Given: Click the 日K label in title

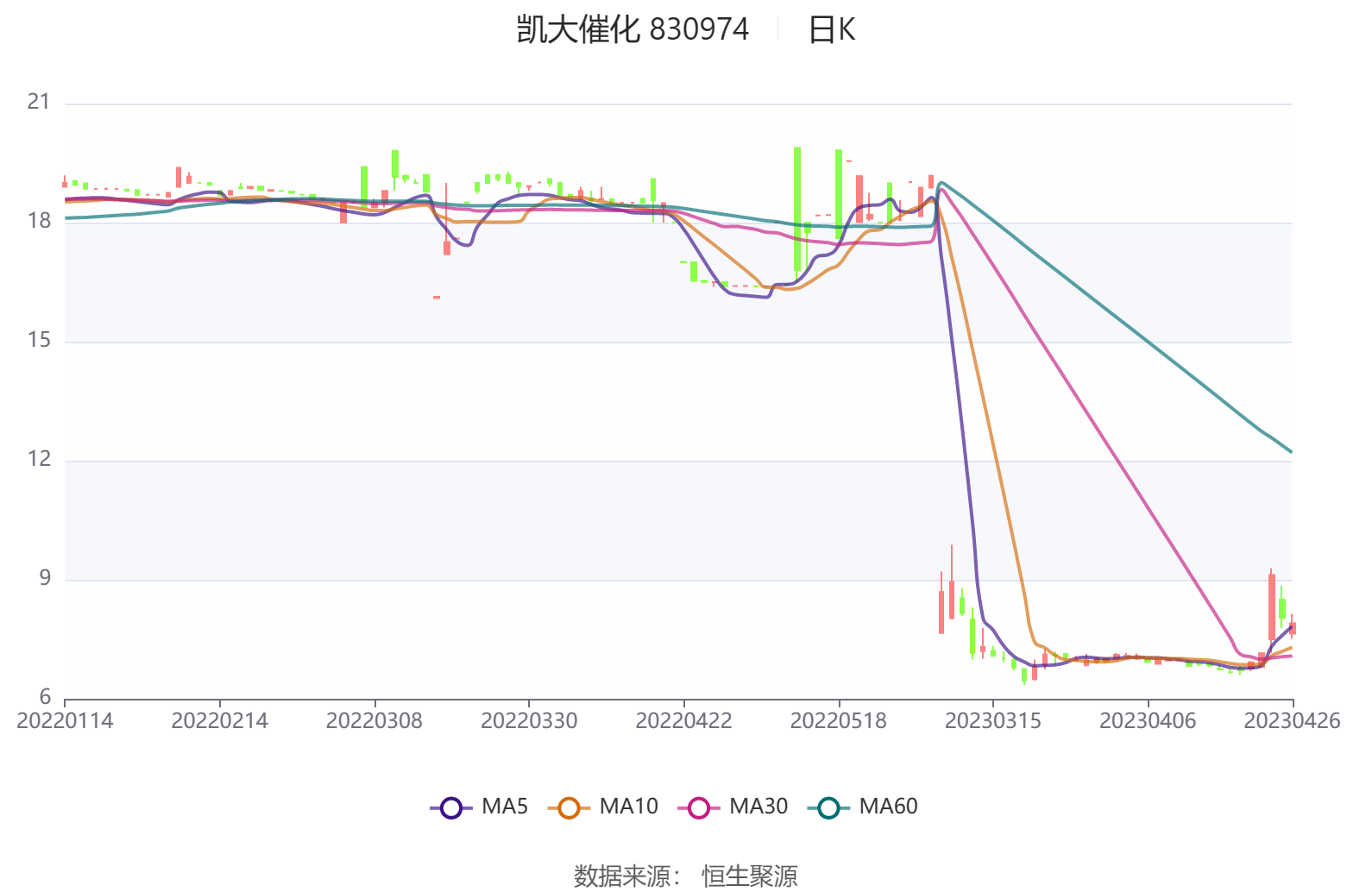Looking at the screenshot, I should tap(832, 29).
